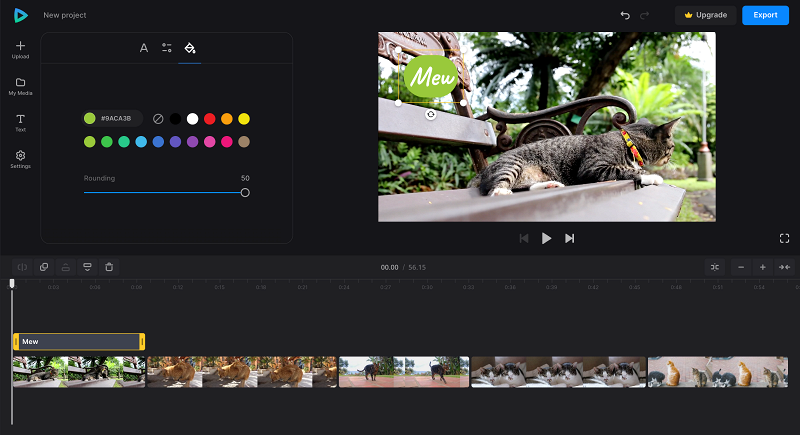
Task: Click the redo arrow icon
Action: (x=644, y=15)
